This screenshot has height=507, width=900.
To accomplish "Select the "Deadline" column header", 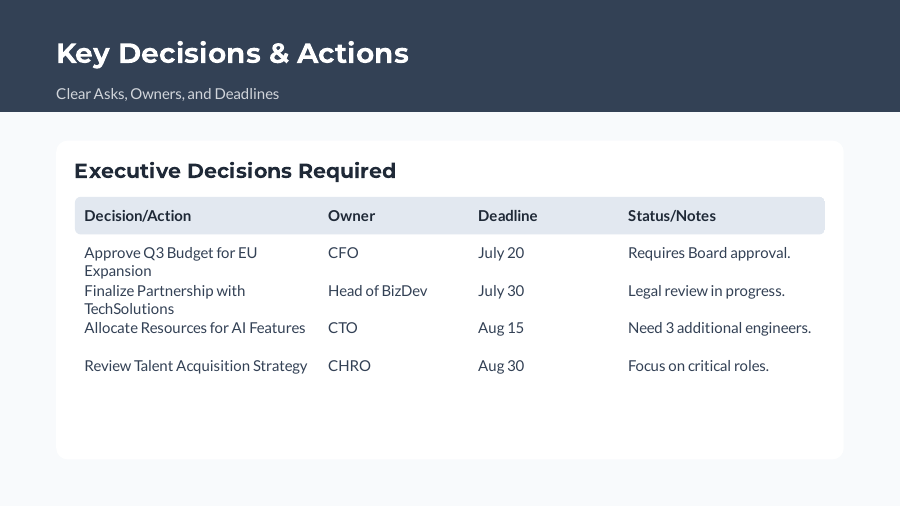I will point(507,216).
